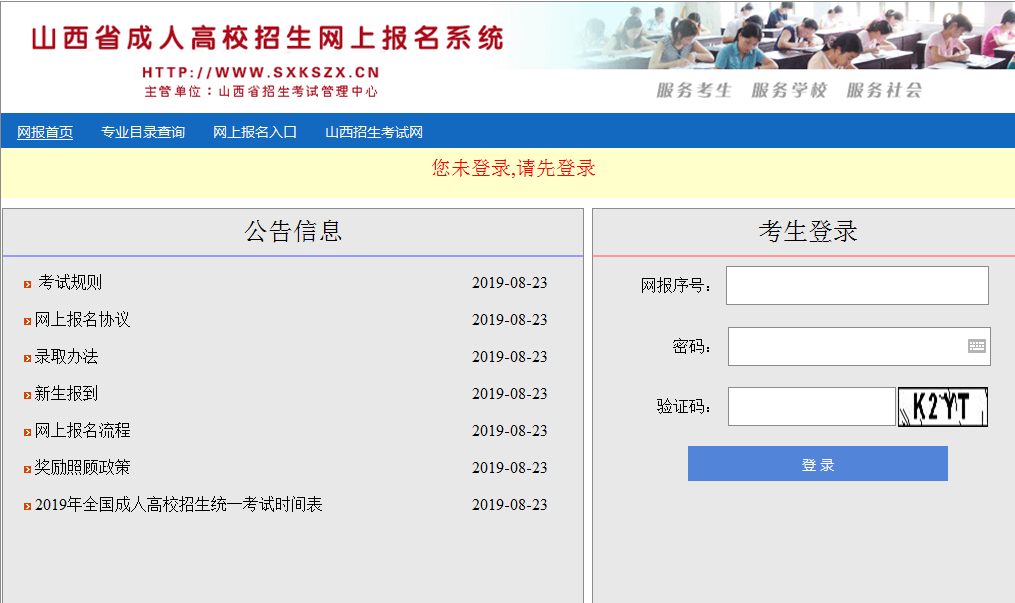Open the 网上报名协议 announcement
1015x603 pixels.
[x=82, y=320]
